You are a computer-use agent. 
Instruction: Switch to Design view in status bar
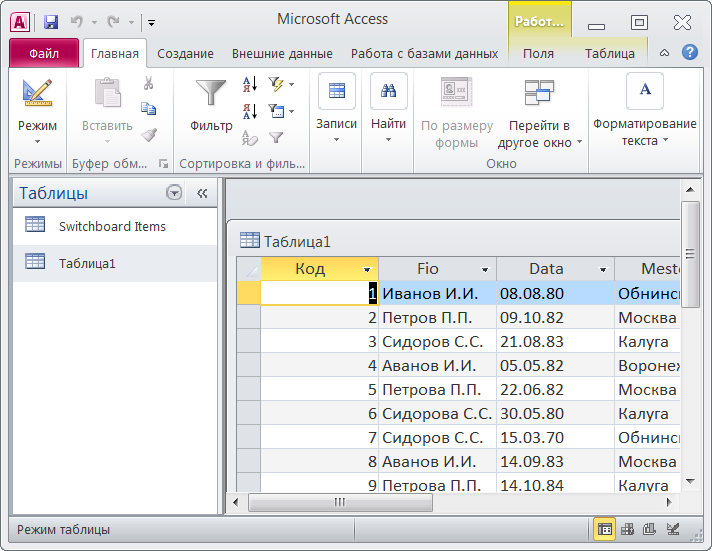(672, 529)
